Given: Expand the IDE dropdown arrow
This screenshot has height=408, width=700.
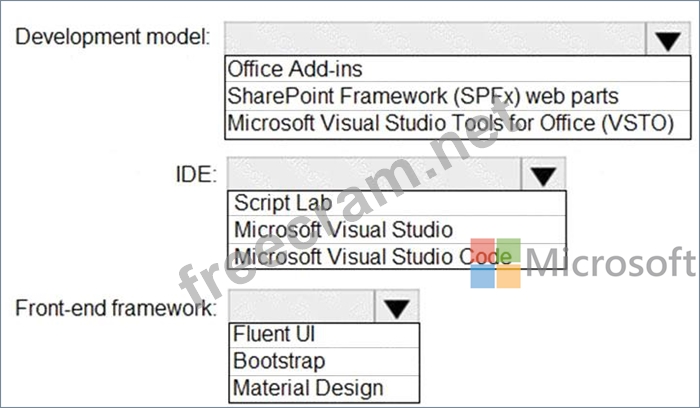Looking at the screenshot, I should tap(543, 174).
